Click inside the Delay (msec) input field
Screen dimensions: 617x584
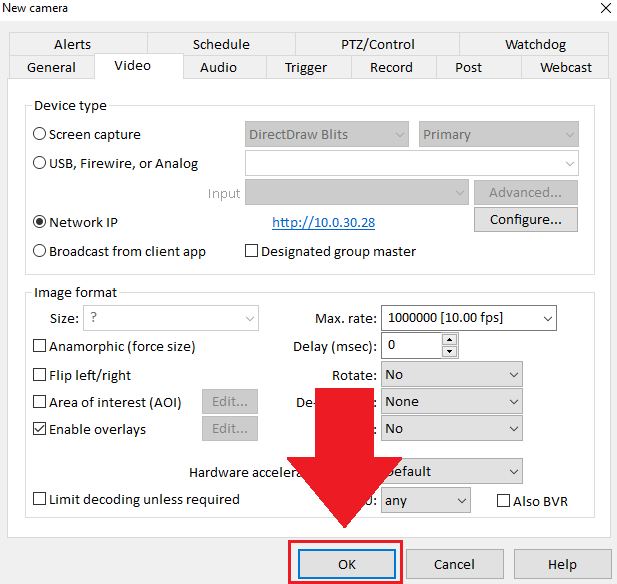point(410,345)
